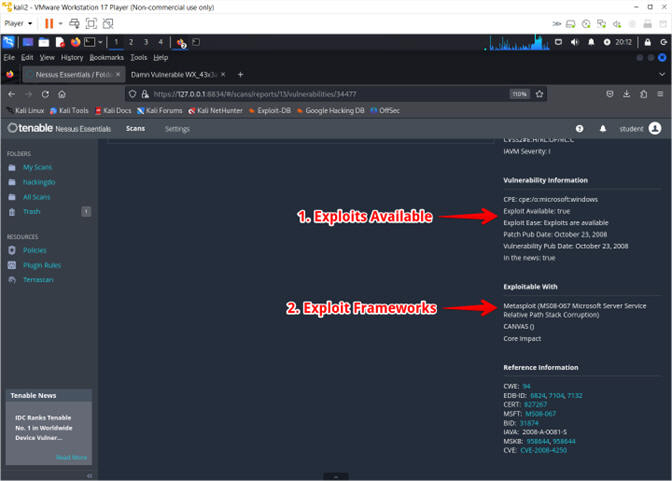Viewport: 672px width, 481px height.
Task: Open the Kali Forums bookmark
Action: [159, 111]
